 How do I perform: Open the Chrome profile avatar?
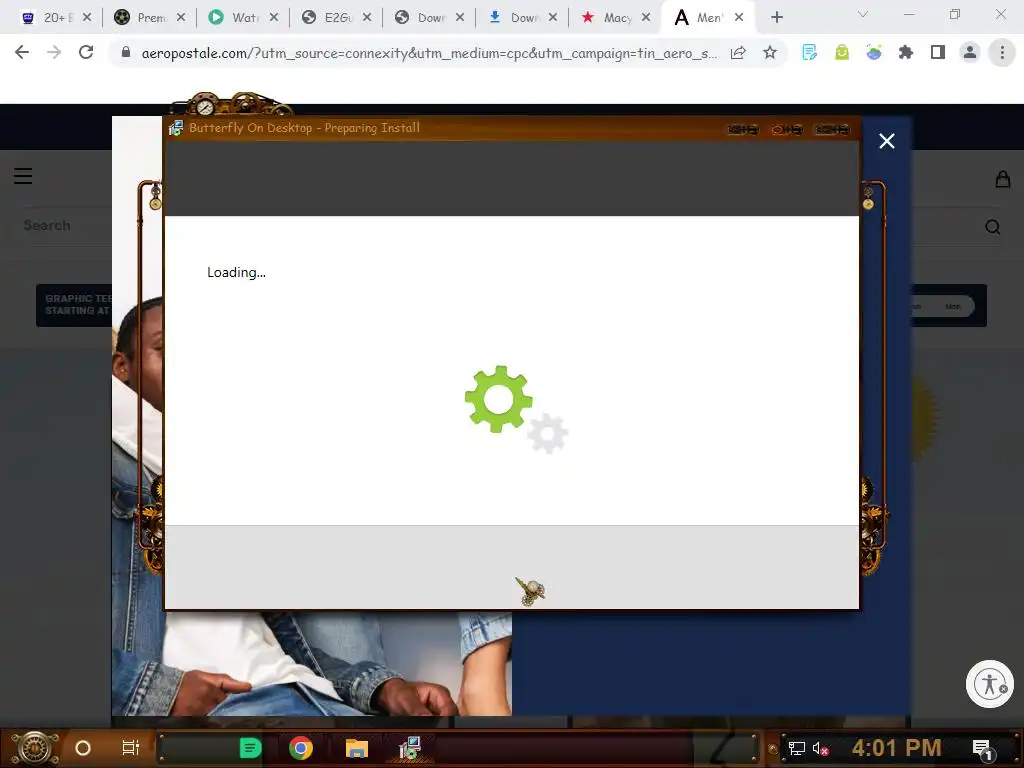click(x=970, y=53)
